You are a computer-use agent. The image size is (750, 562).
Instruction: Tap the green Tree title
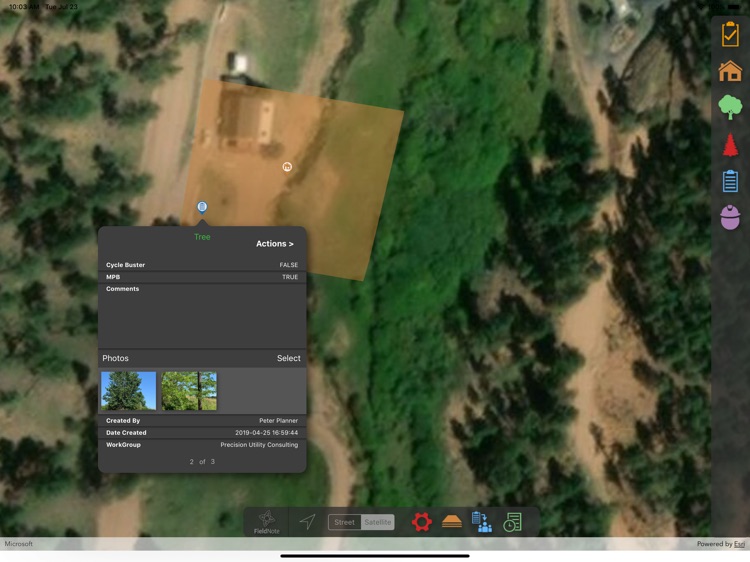tap(202, 237)
